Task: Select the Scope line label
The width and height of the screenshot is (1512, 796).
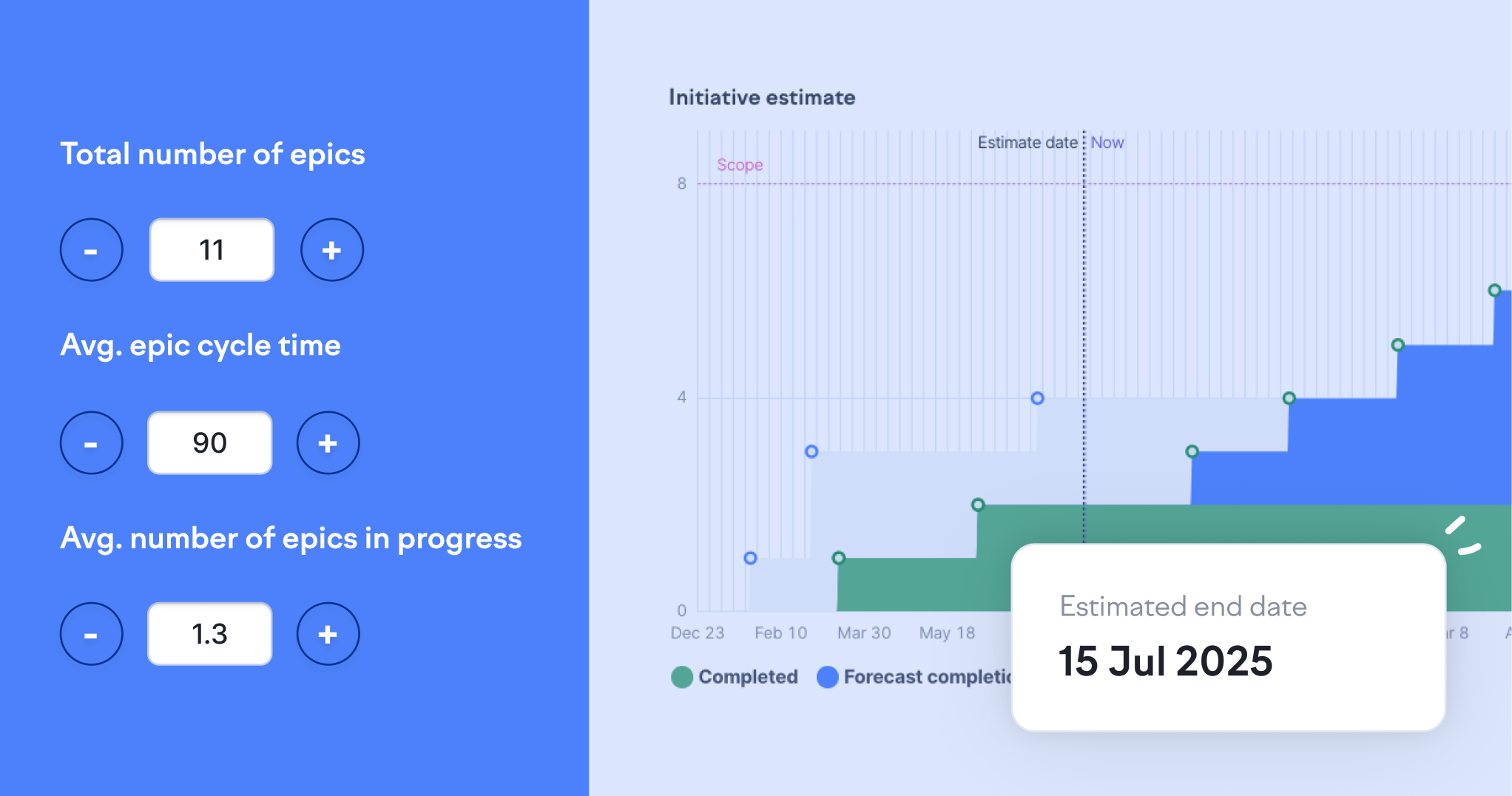Action: click(740, 165)
